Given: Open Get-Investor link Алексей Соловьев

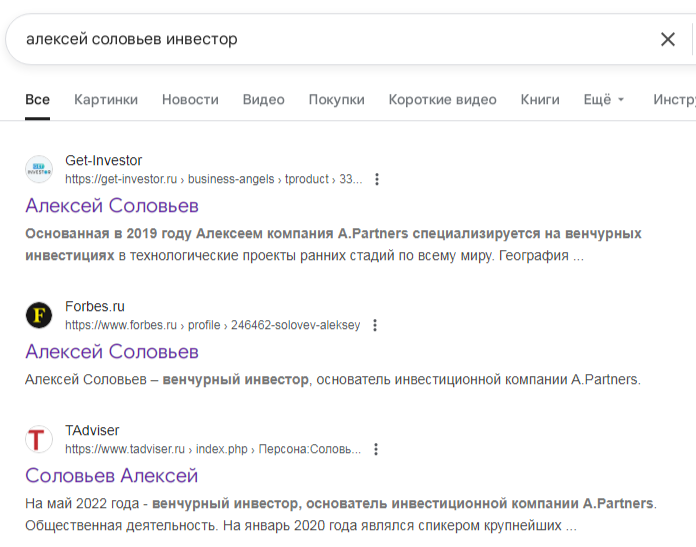Looking at the screenshot, I should [112, 206].
